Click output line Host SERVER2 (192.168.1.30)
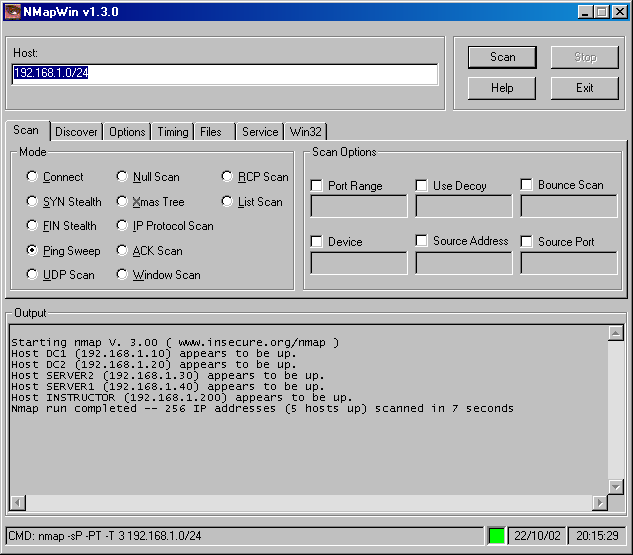The height and width of the screenshot is (555, 633). pyautogui.click(x=168, y=375)
